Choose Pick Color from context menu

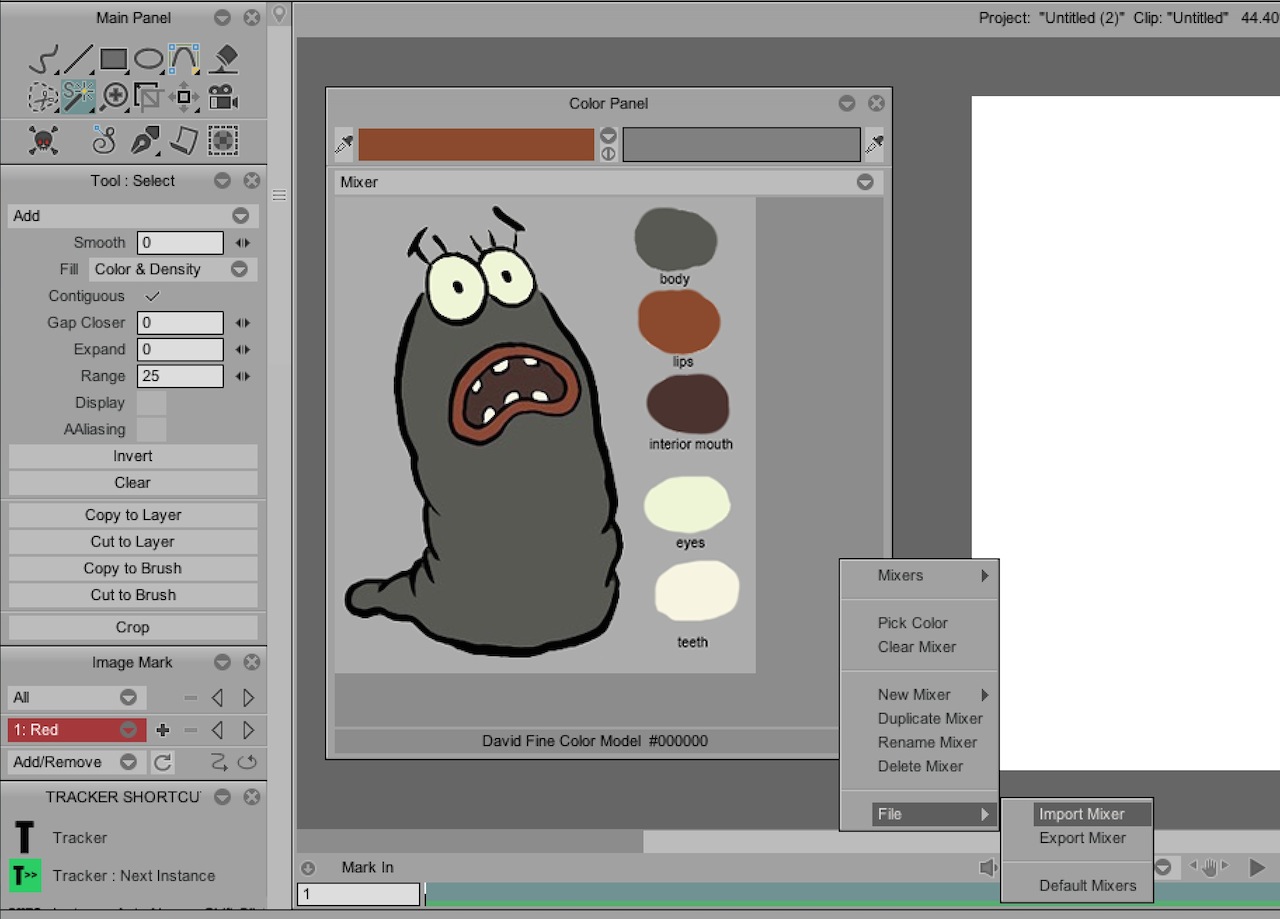919,622
